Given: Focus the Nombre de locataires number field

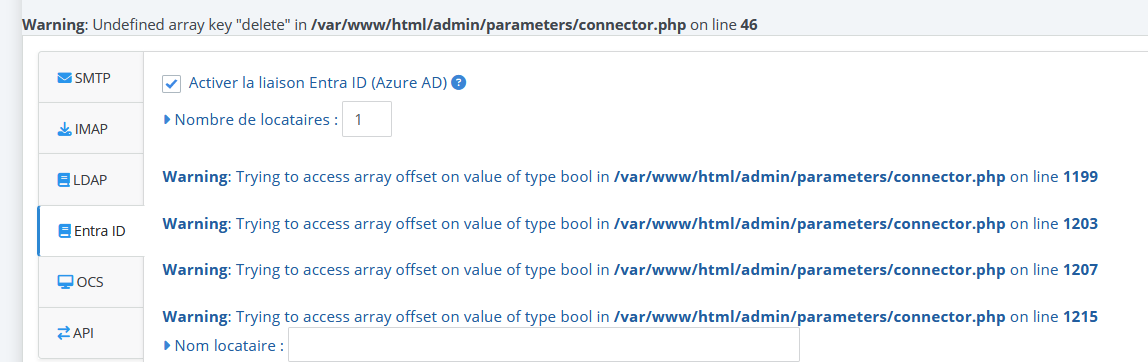Looking at the screenshot, I should (367, 119).
